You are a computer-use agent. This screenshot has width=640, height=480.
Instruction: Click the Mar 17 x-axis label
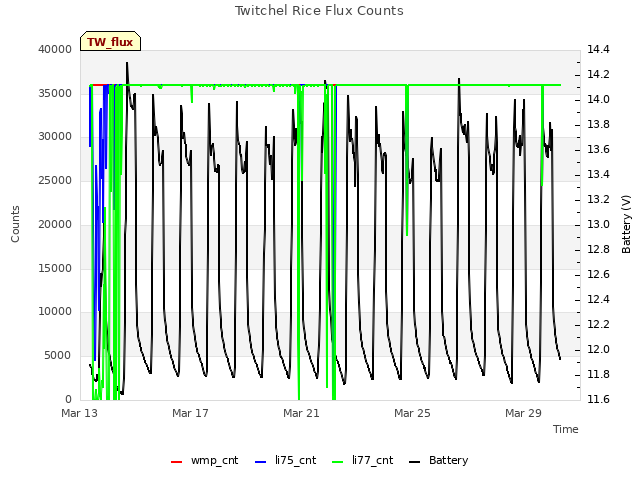pos(190,413)
